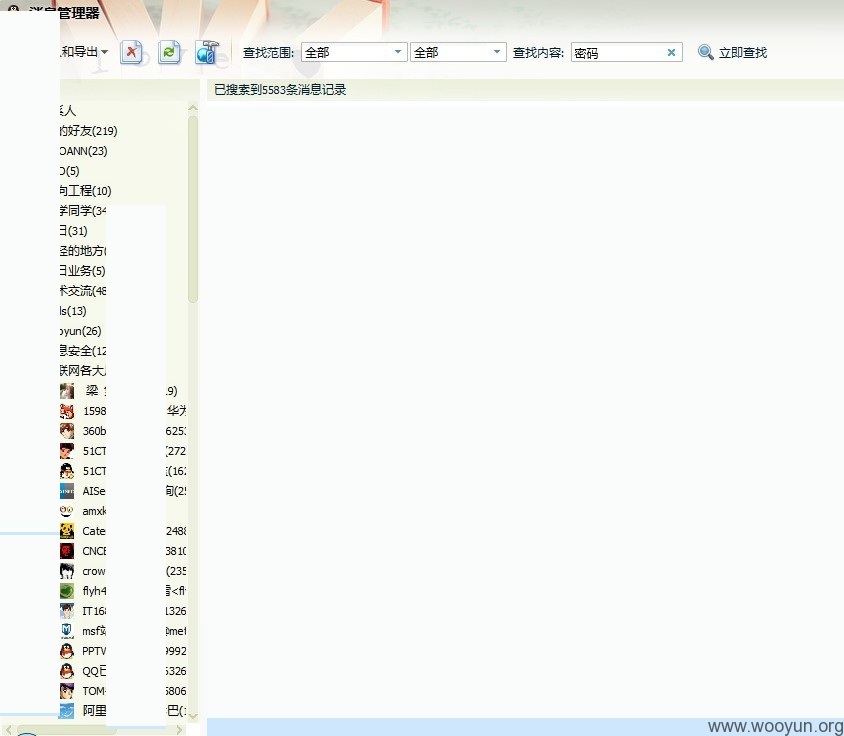Select the group ending in ls(13)
The width and height of the screenshot is (844, 736).
point(73,311)
